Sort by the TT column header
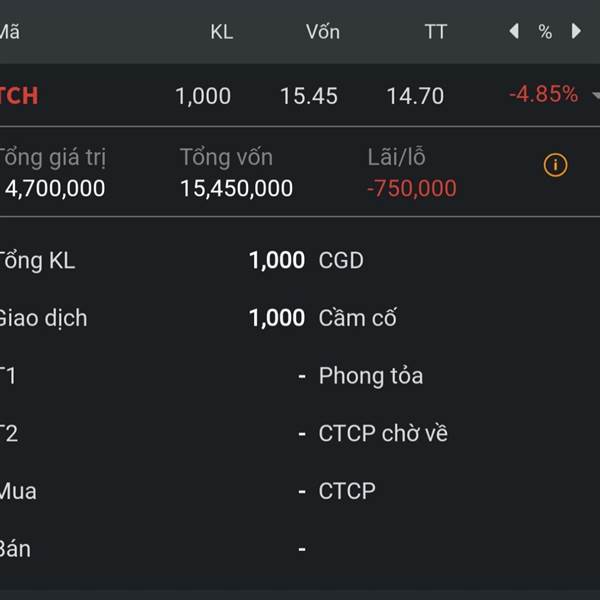 point(435,32)
